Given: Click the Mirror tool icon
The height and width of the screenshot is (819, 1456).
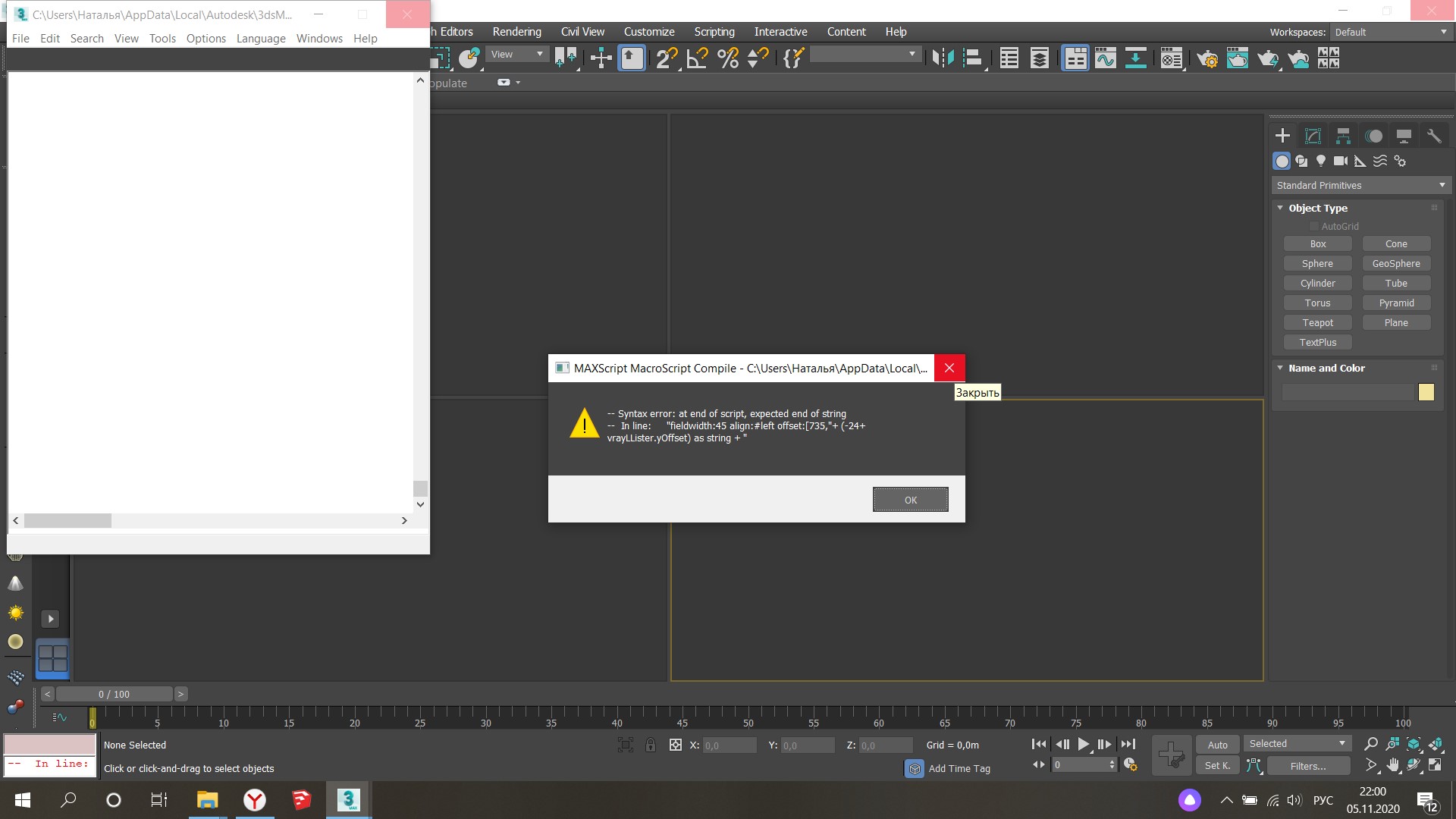Looking at the screenshot, I should click(x=943, y=58).
